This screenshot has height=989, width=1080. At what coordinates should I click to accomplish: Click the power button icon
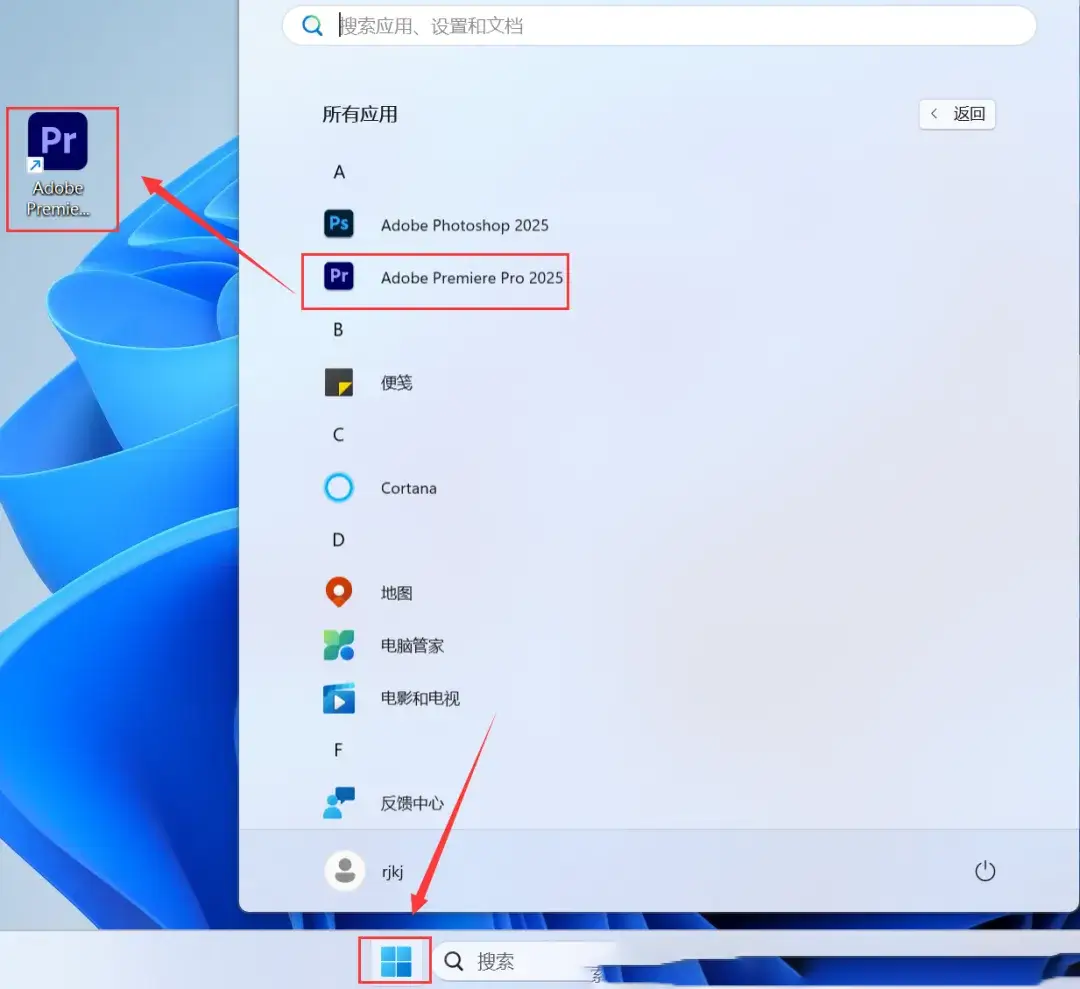(x=985, y=871)
